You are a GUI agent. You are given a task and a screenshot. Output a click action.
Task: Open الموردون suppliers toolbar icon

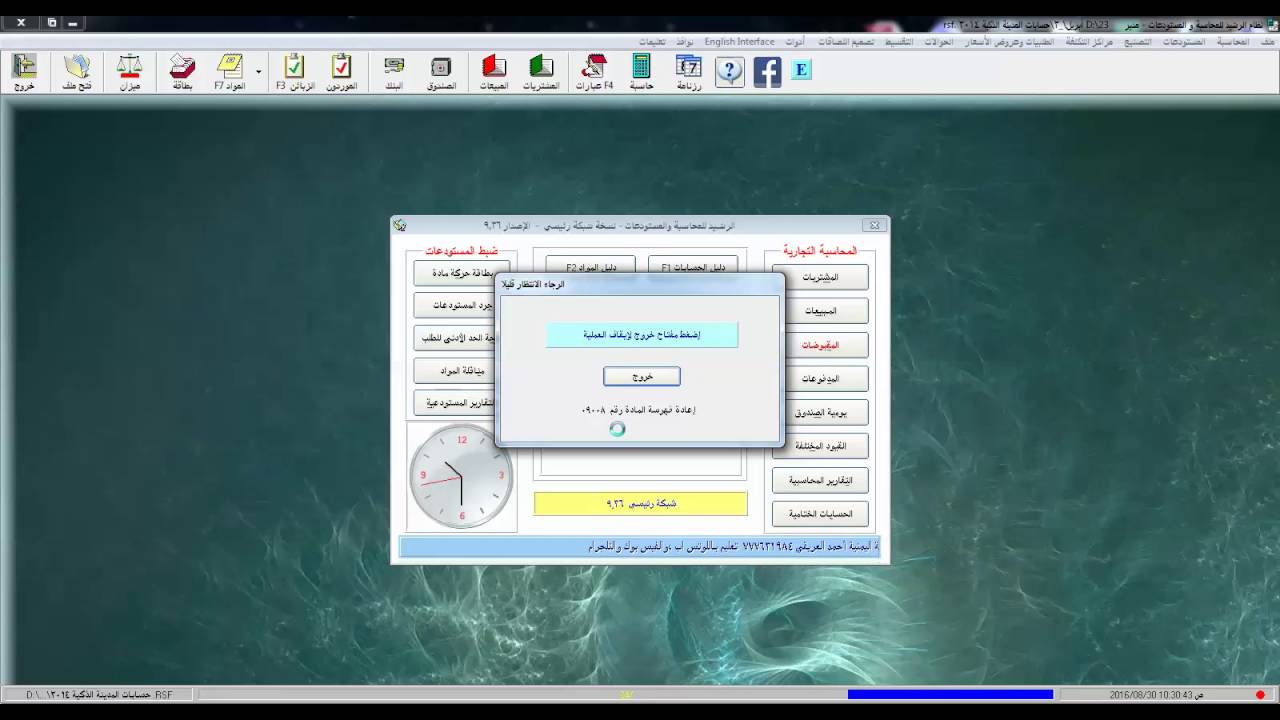point(342,72)
